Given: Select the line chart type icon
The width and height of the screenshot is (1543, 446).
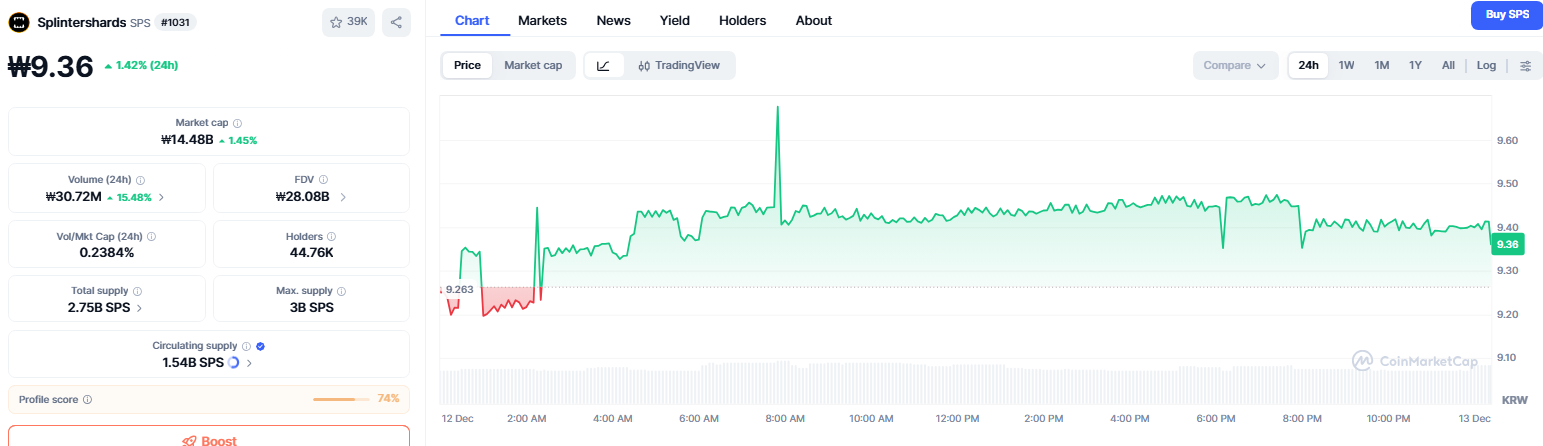Looking at the screenshot, I should (x=604, y=65).
